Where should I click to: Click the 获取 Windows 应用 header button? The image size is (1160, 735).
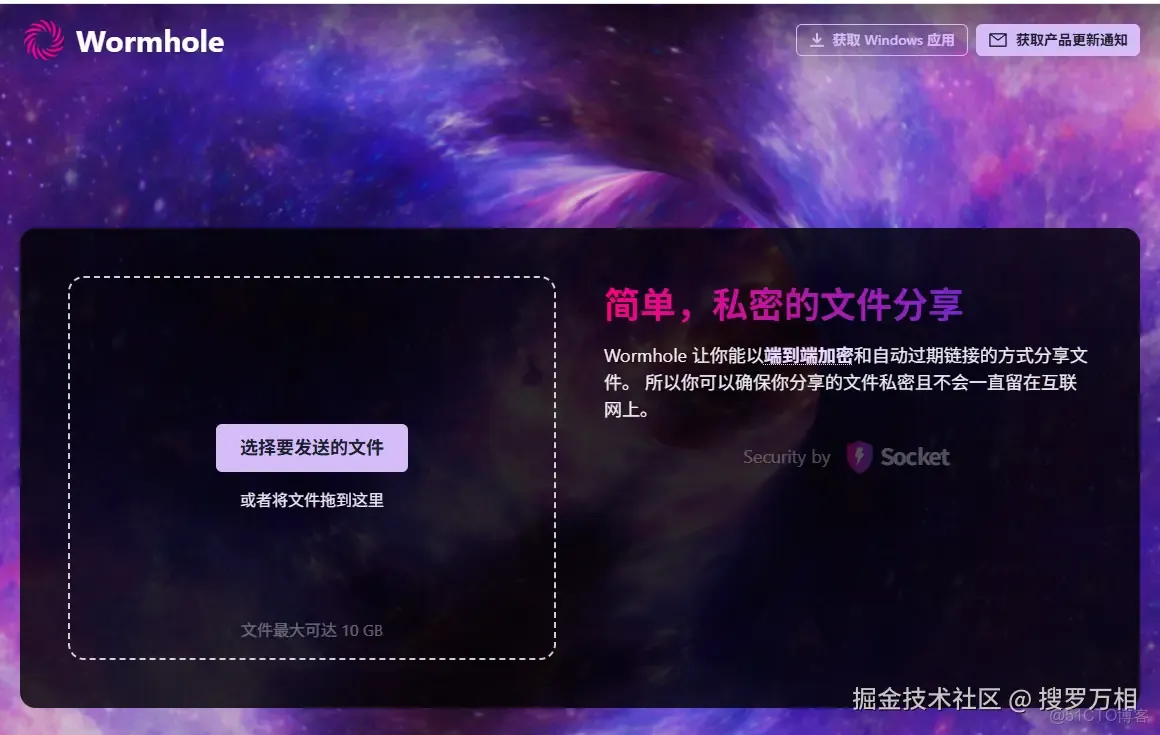pyautogui.click(x=882, y=39)
